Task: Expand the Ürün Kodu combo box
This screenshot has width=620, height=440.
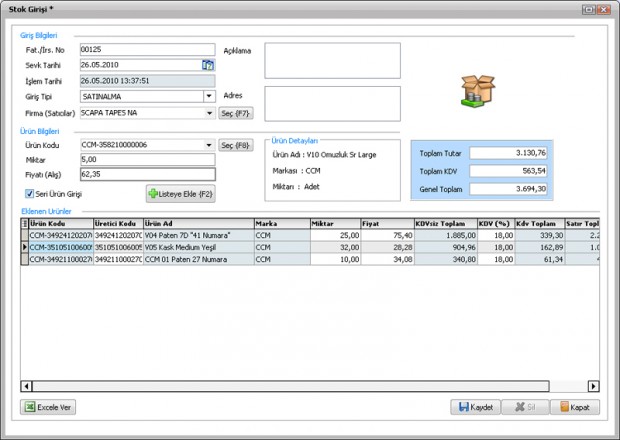Action: (x=209, y=145)
